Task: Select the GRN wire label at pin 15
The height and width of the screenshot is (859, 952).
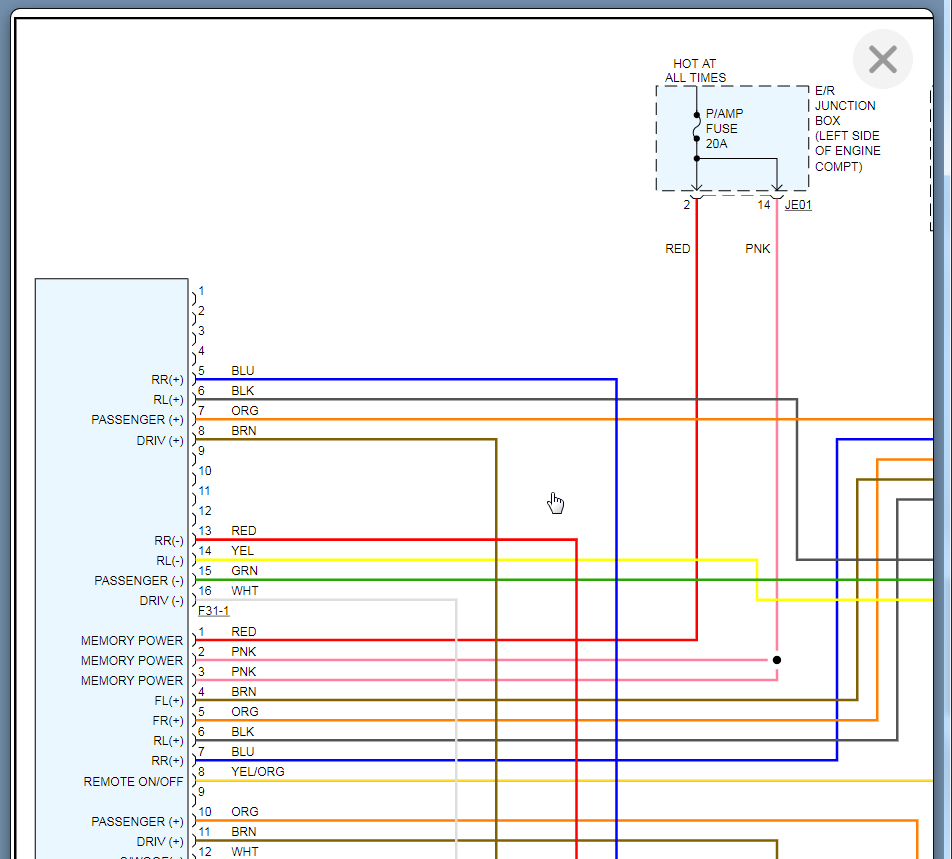Action: (244, 571)
